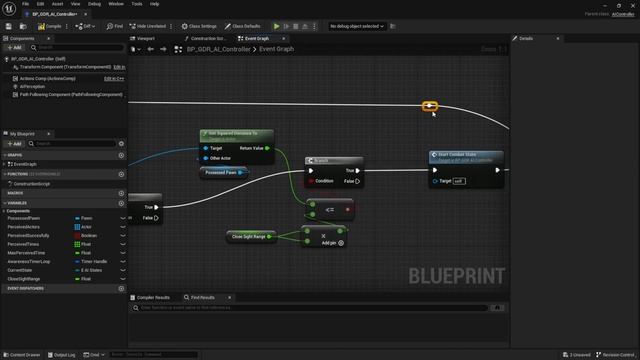The height and width of the screenshot is (360, 640).
Task: Click the Save blueprint icon
Action: [x=9, y=26]
